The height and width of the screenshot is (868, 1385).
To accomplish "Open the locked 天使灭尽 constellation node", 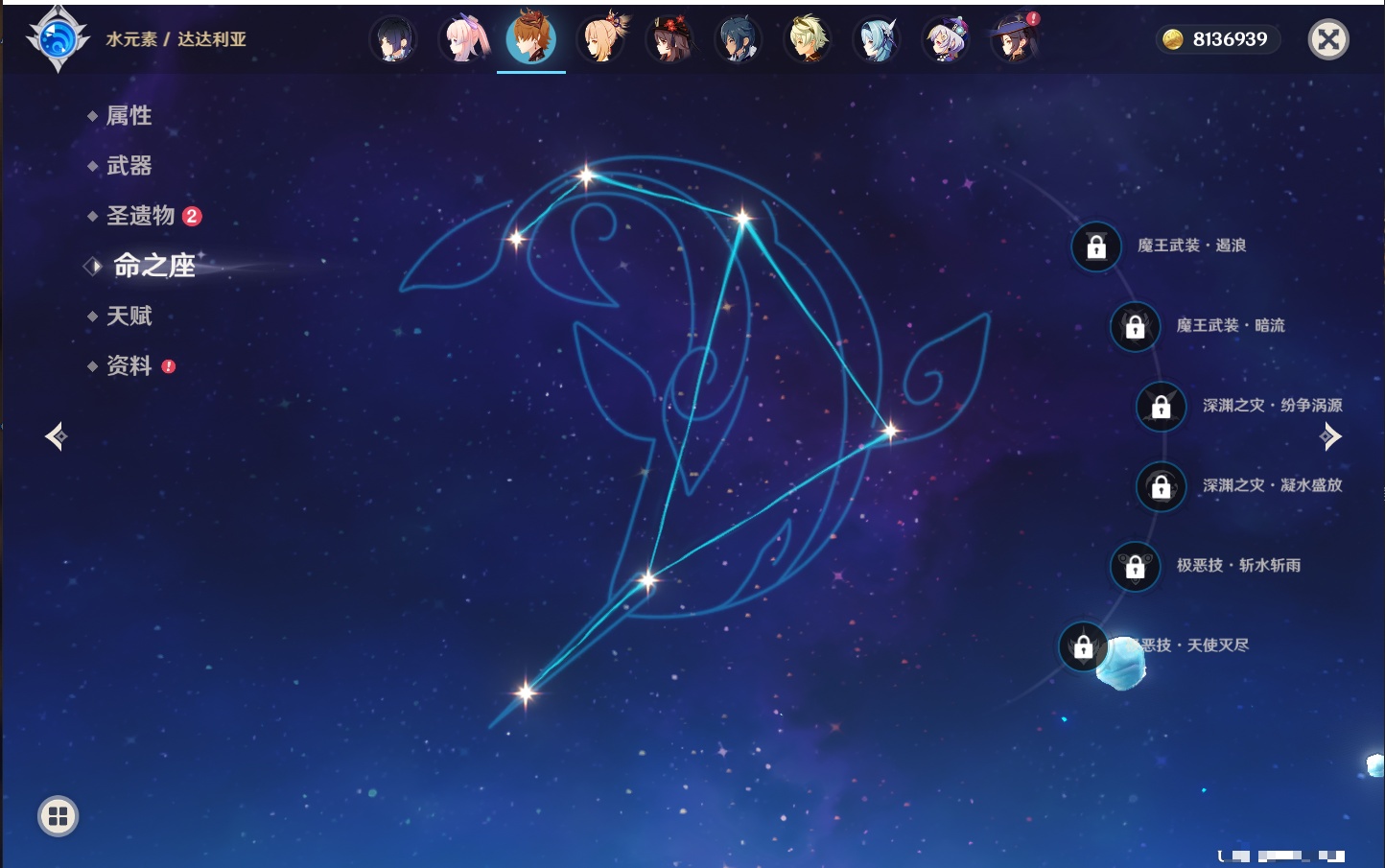I will click(x=1083, y=646).
